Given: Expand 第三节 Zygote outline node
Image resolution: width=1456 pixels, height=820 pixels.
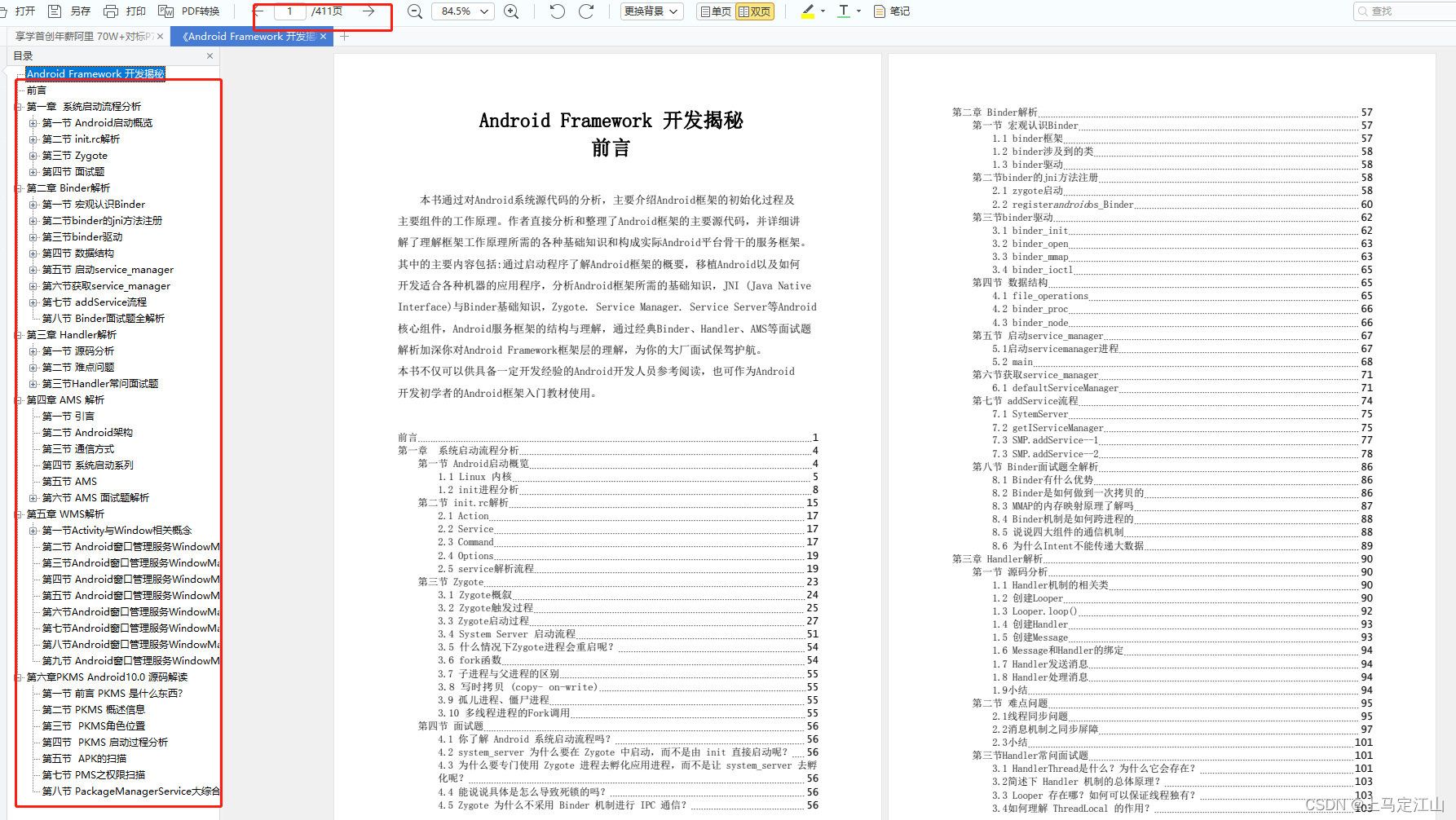Looking at the screenshot, I should [33, 156].
